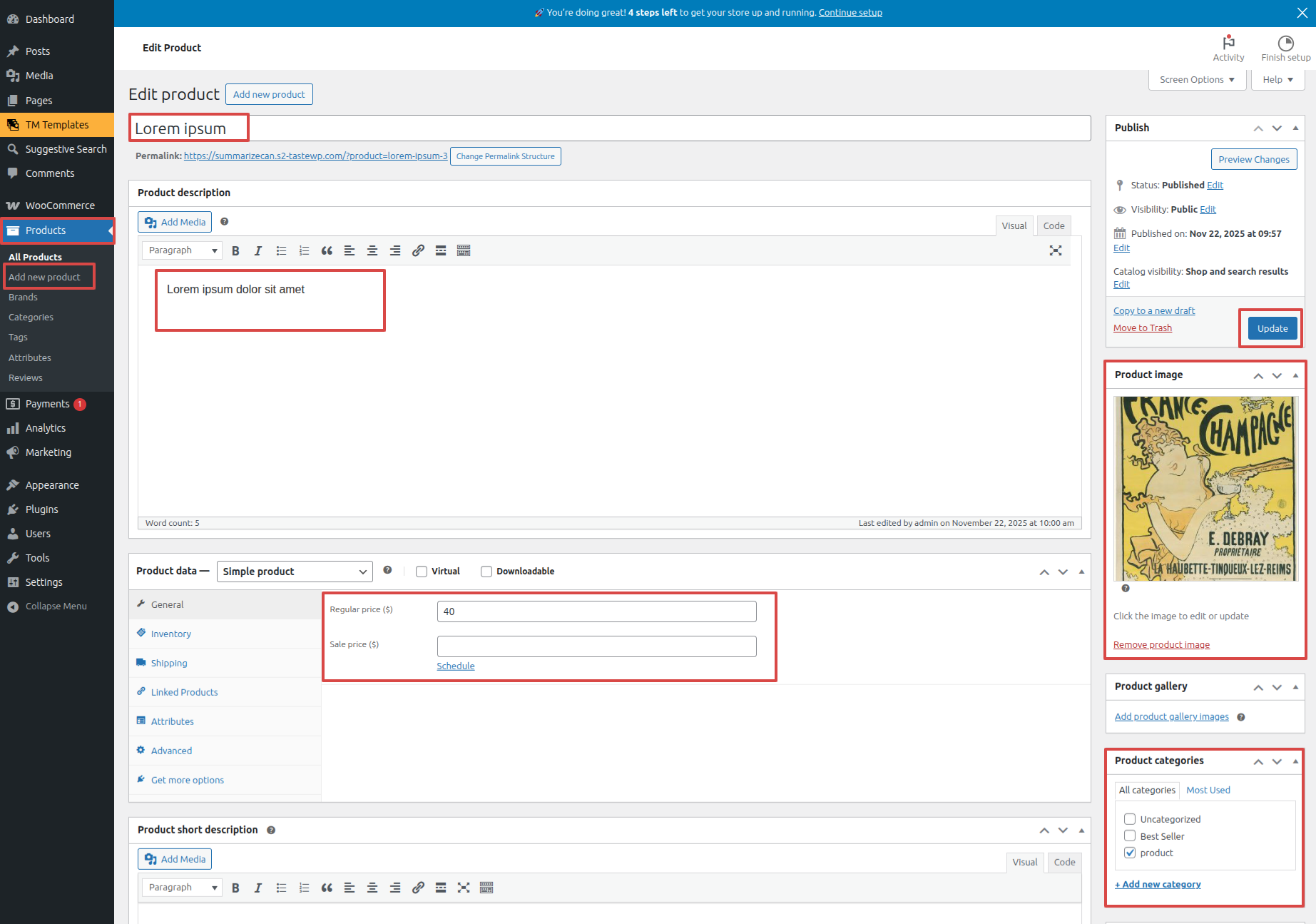Expand the Screen Options dropdown
1316x924 pixels.
(x=1197, y=80)
